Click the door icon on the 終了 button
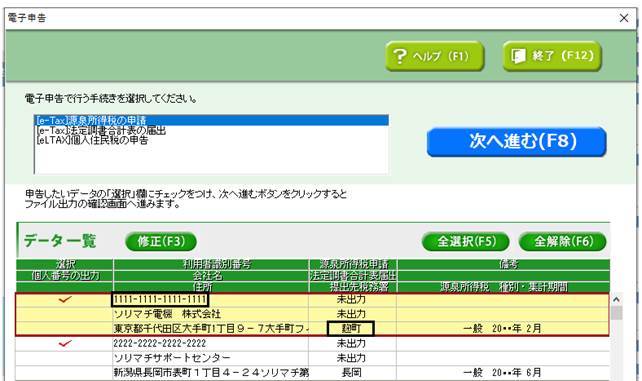 pyautogui.click(x=518, y=56)
